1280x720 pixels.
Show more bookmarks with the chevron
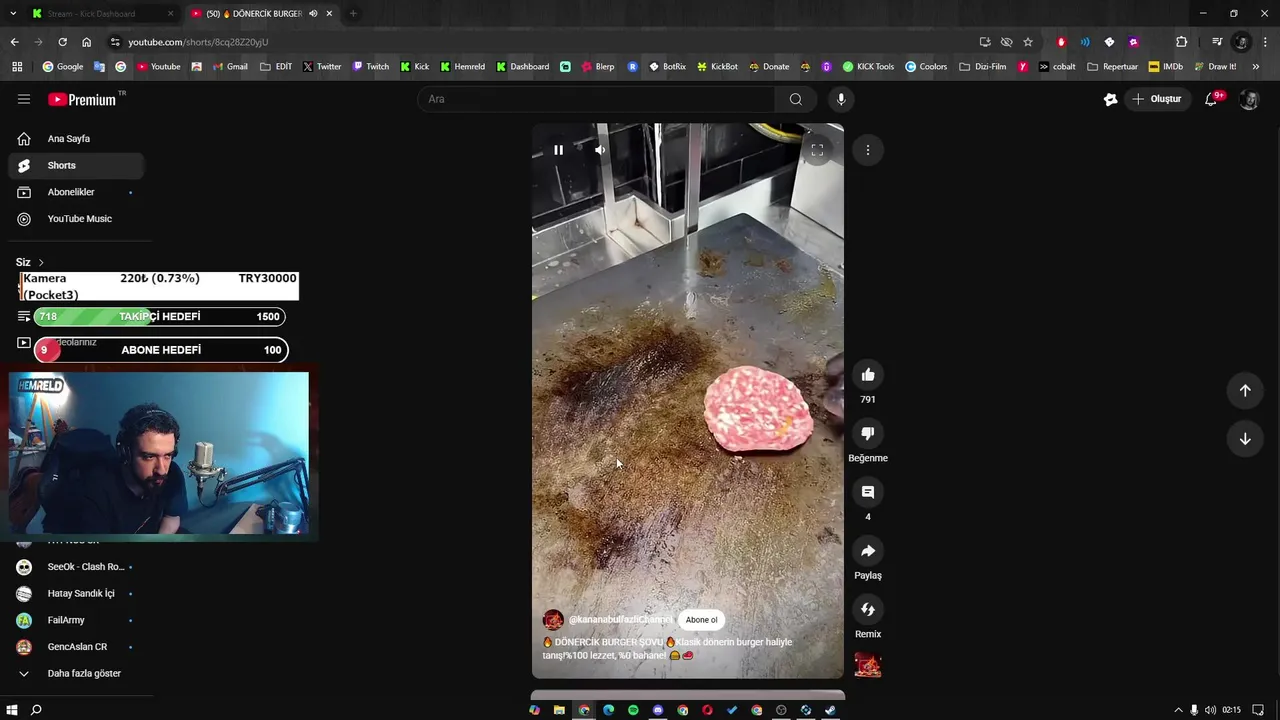tap(1256, 67)
